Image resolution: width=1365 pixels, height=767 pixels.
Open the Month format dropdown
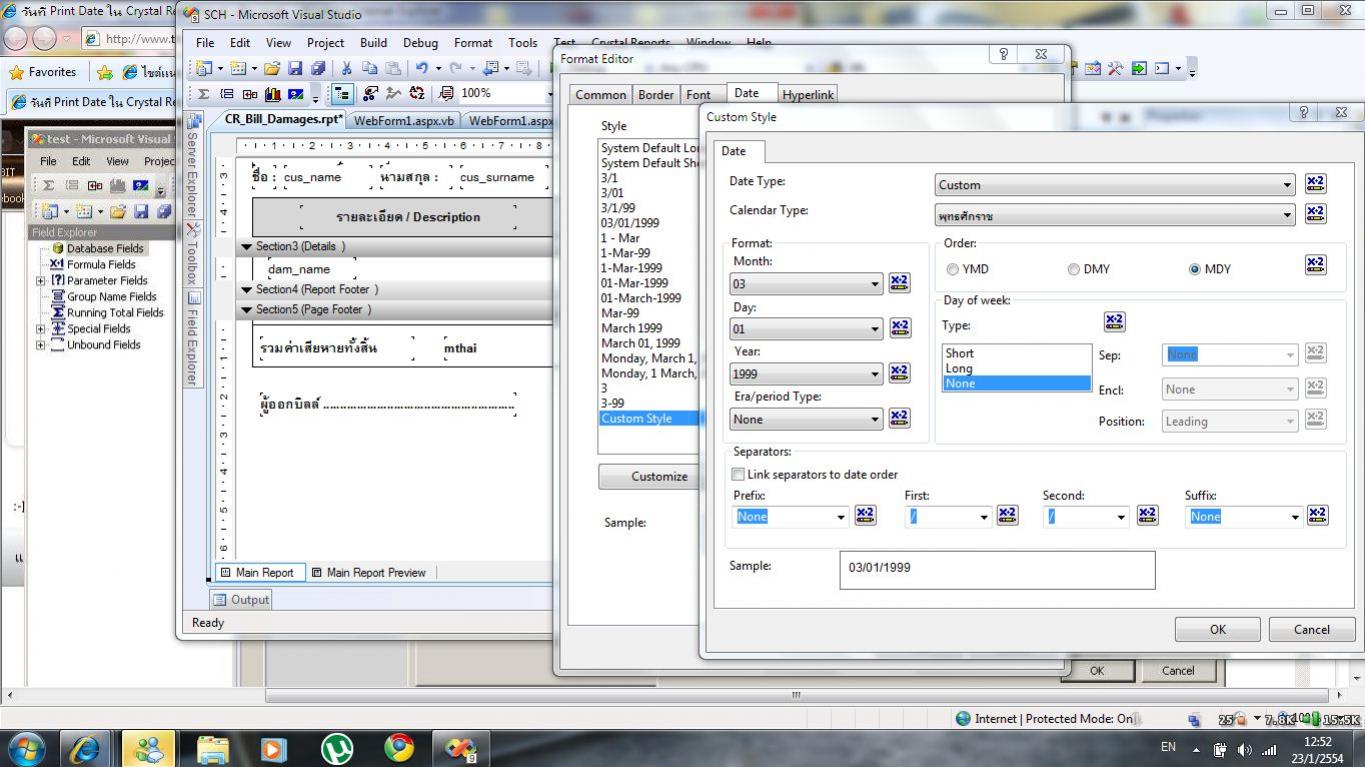(875, 284)
